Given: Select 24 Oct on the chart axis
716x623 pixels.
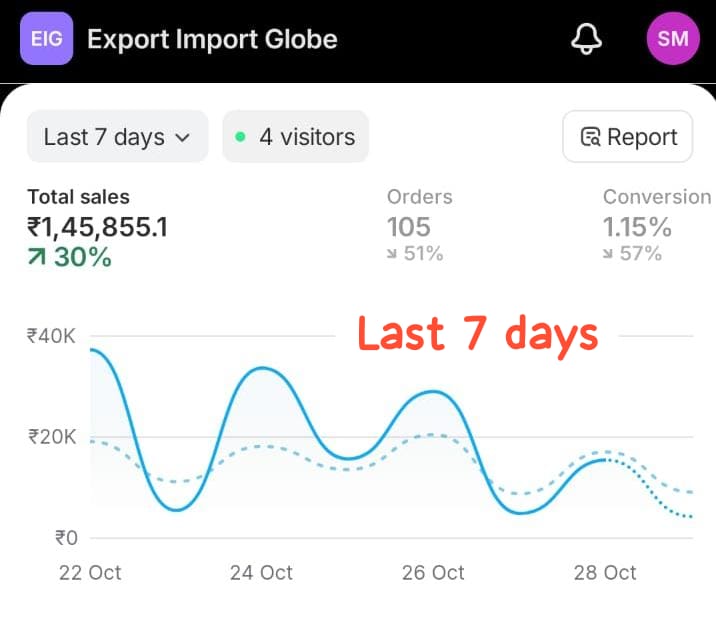Looking at the screenshot, I should (x=261, y=572).
